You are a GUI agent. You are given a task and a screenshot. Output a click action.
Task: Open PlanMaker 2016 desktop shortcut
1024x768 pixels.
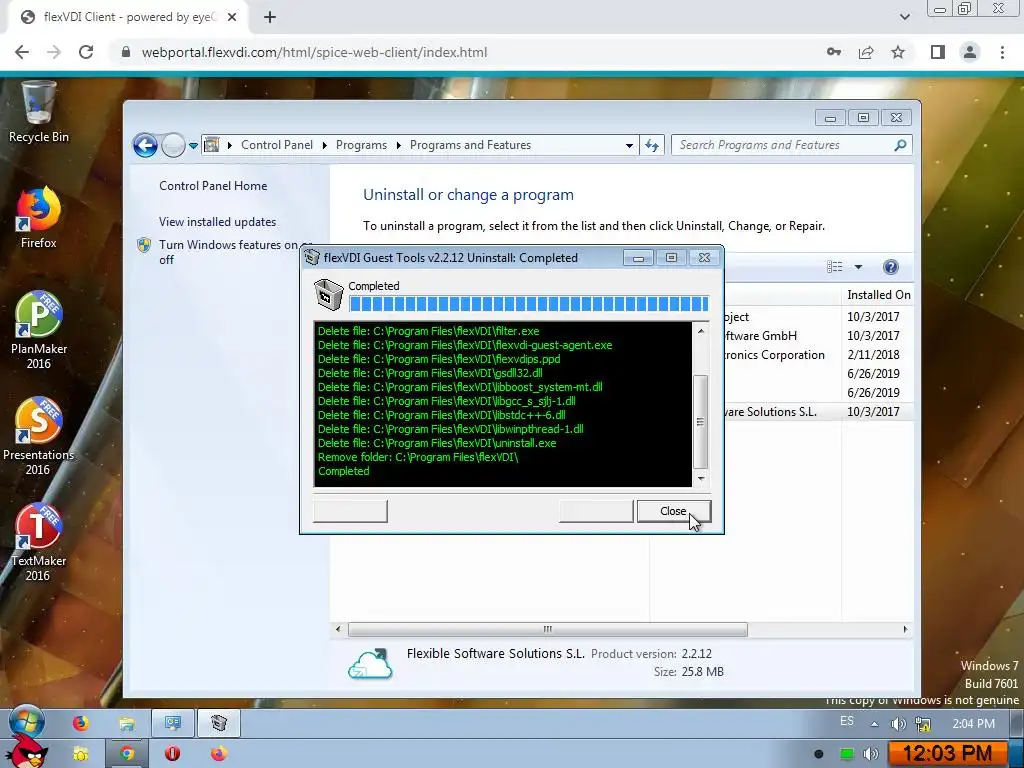click(39, 330)
